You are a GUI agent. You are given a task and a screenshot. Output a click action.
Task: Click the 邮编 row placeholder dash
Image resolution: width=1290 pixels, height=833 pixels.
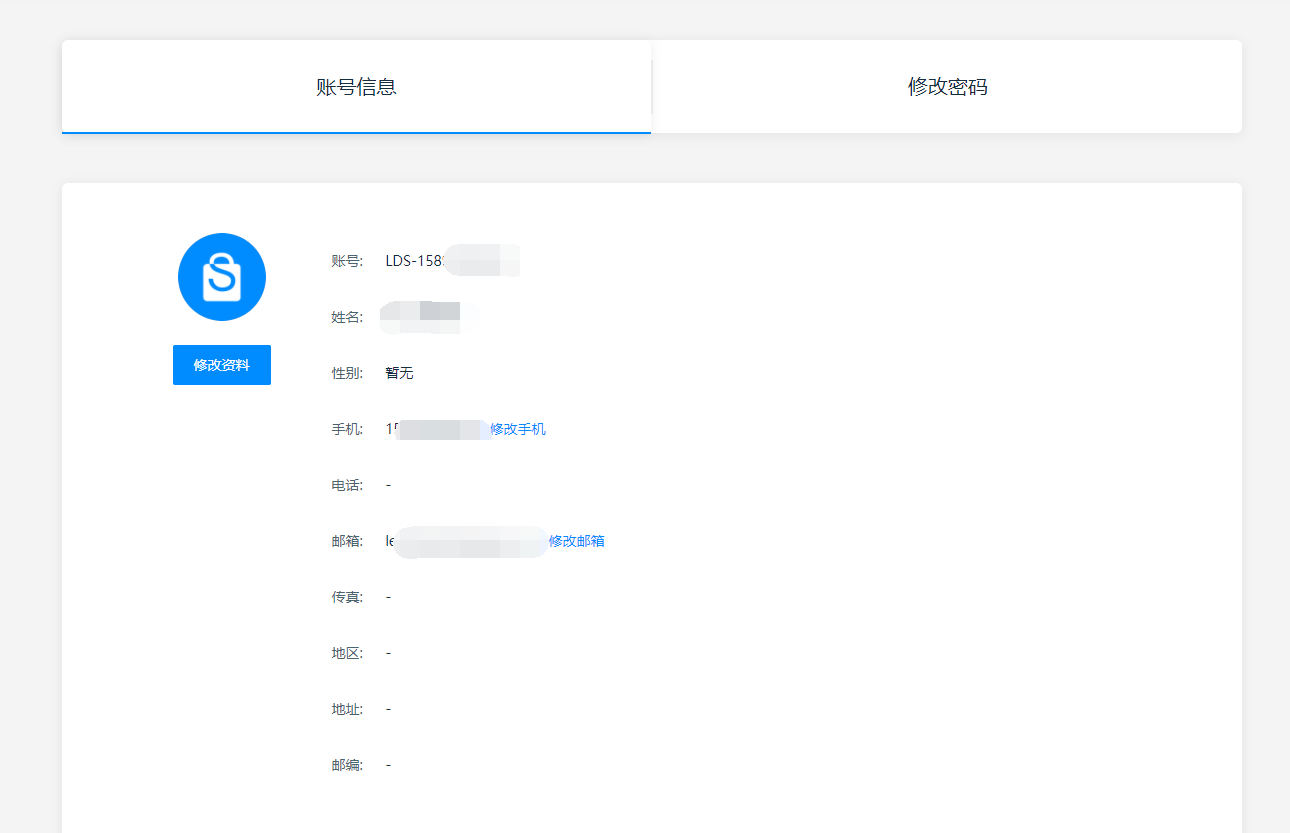(388, 764)
